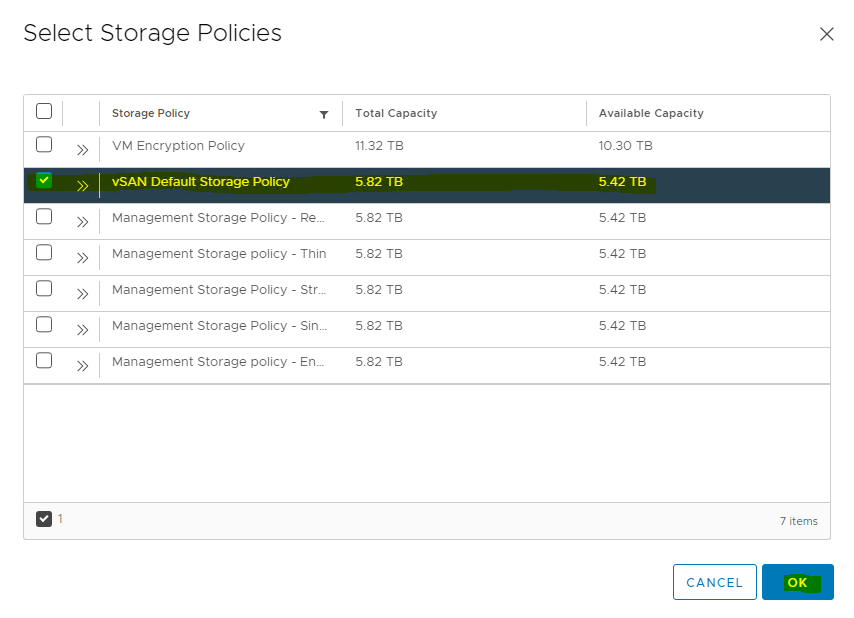Close the Select Storage Policies dialog
Image resolution: width=854 pixels, height=618 pixels.
(x=826, y=34)
